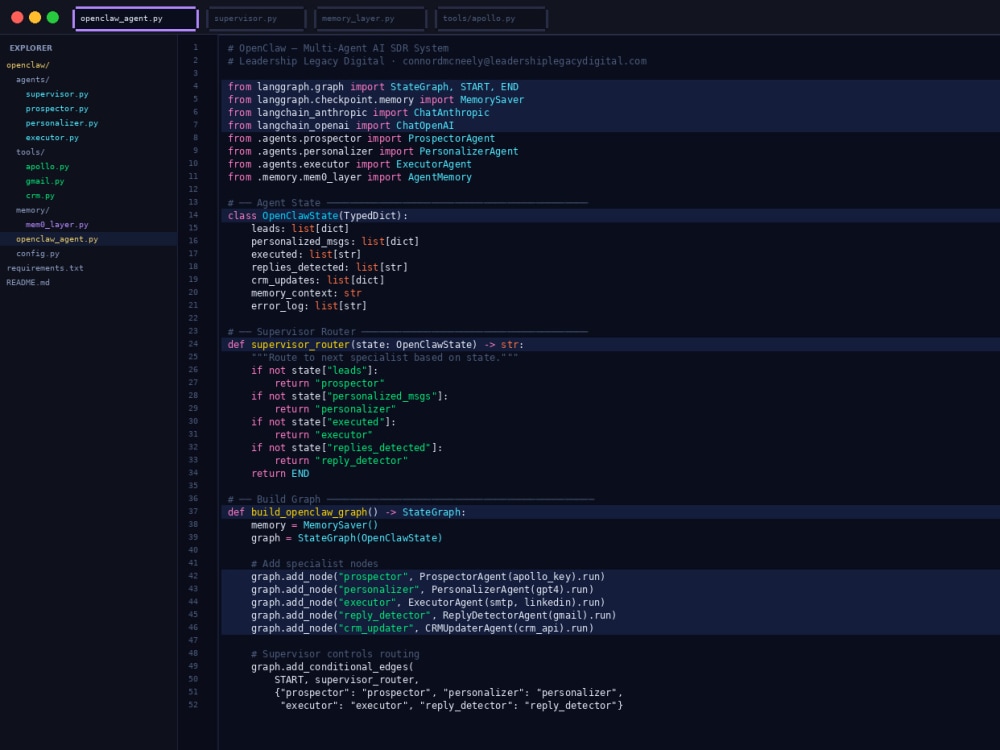This screenshot has width=1000, height=750.
Task: Click the '# Supervisor controls routing' comment
Action: (335, 654)
